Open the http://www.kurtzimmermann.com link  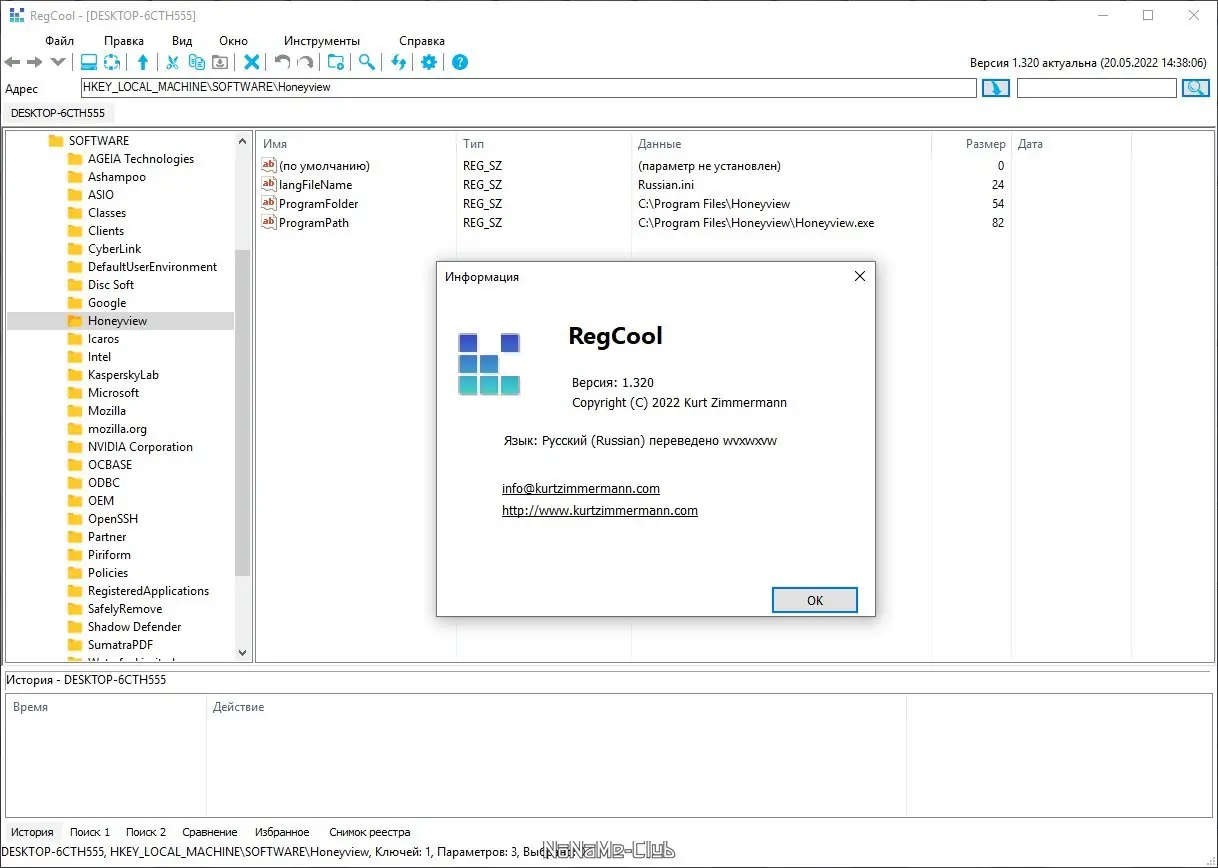point(600,510)
